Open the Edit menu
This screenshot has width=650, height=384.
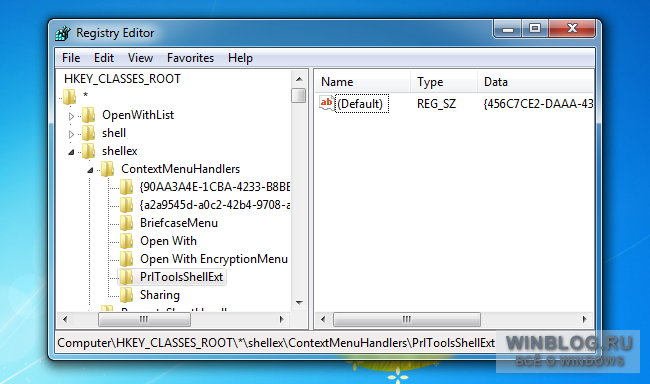coord(104,58)
